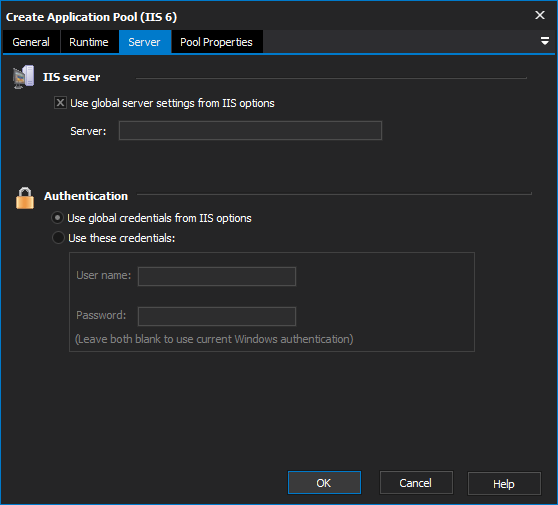Uncheck Use global server settings checkbox

click(60, 103)
